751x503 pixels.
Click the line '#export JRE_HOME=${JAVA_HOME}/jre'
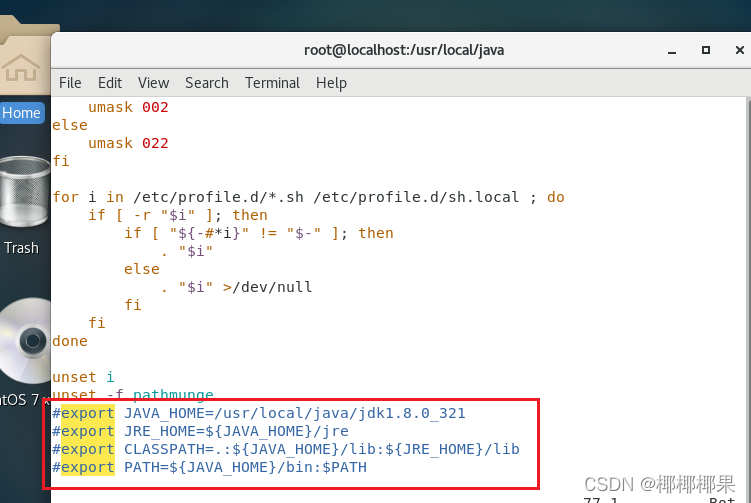[x=200, y=431]
